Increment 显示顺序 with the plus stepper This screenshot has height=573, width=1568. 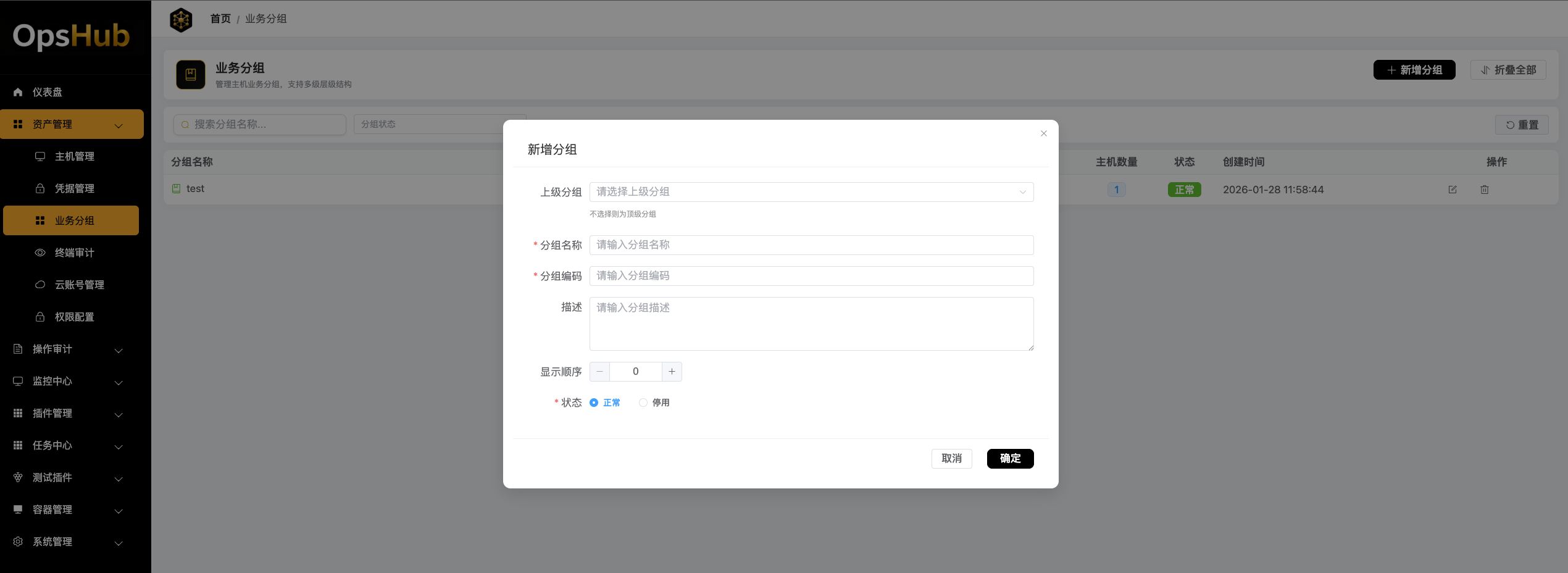click(672, 371)
